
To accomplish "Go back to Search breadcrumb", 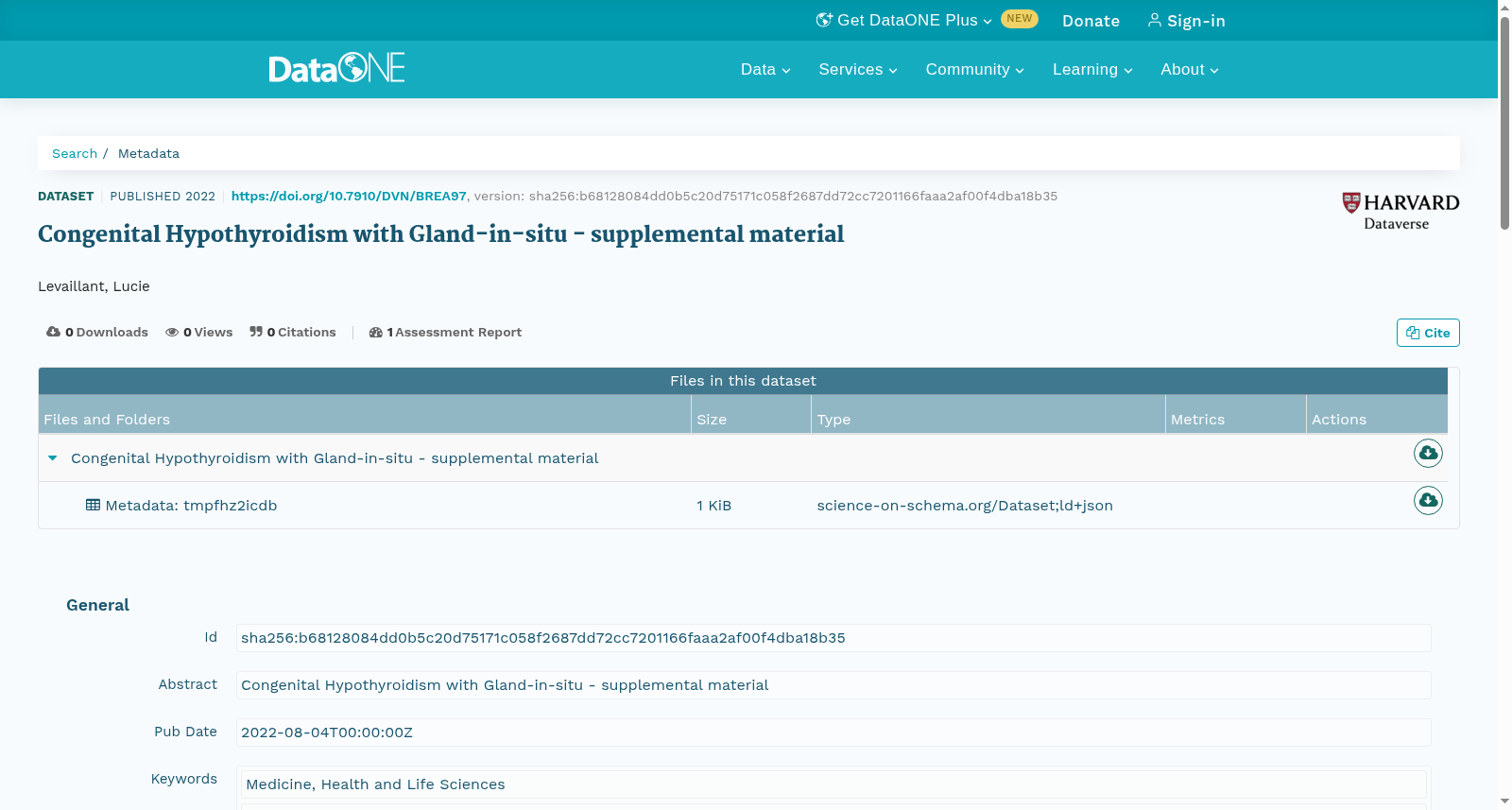I will pyautogui.click(x=75, y=153).
